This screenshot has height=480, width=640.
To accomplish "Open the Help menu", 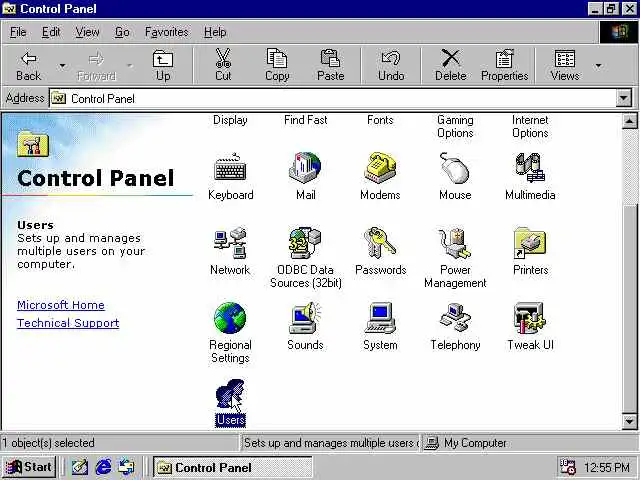I will coord(215,32).
